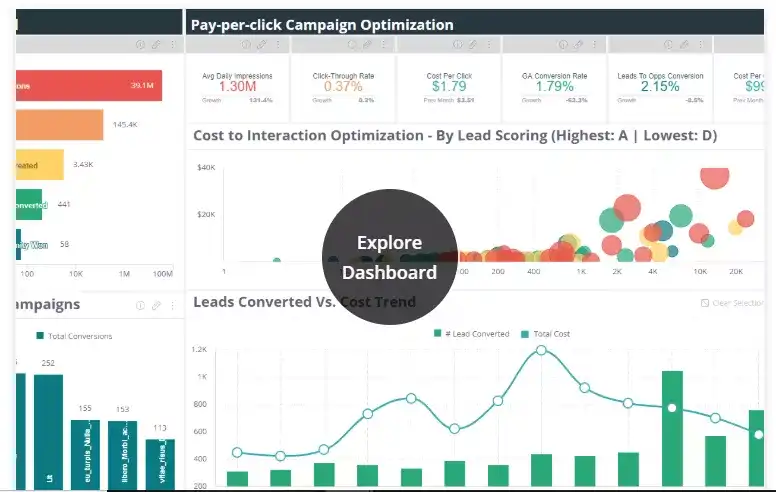
Task: Click the 0.37% Click-Through Rate value
Action: click(343, 87)
